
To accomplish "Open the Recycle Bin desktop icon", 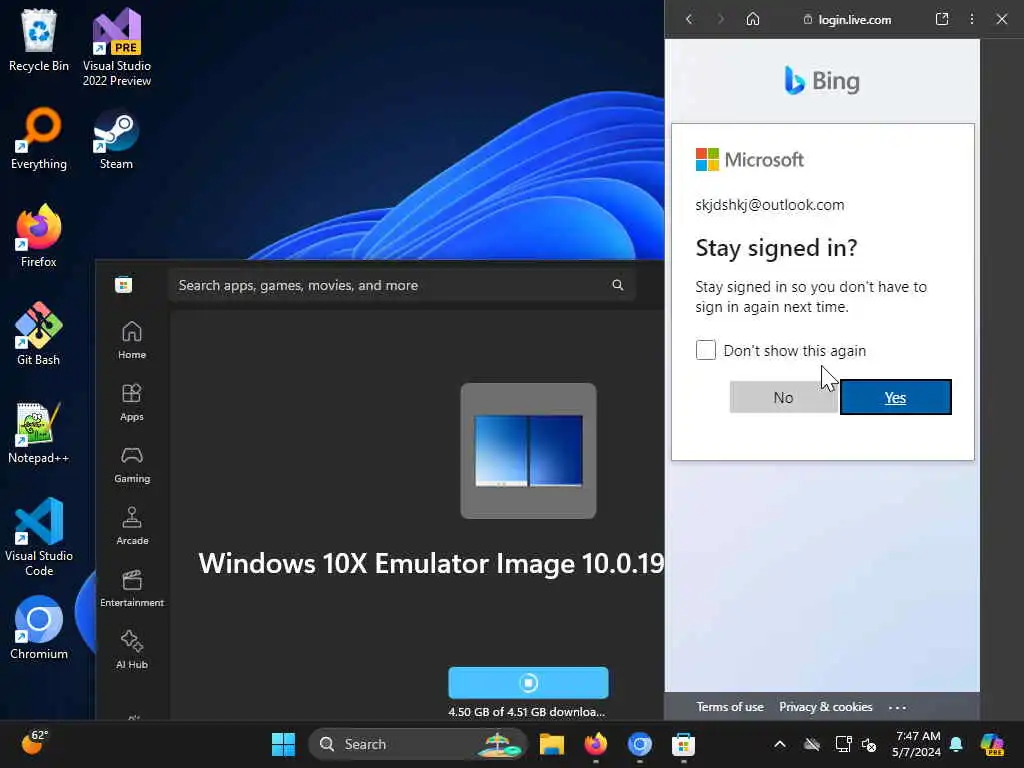I will point(39,40).
